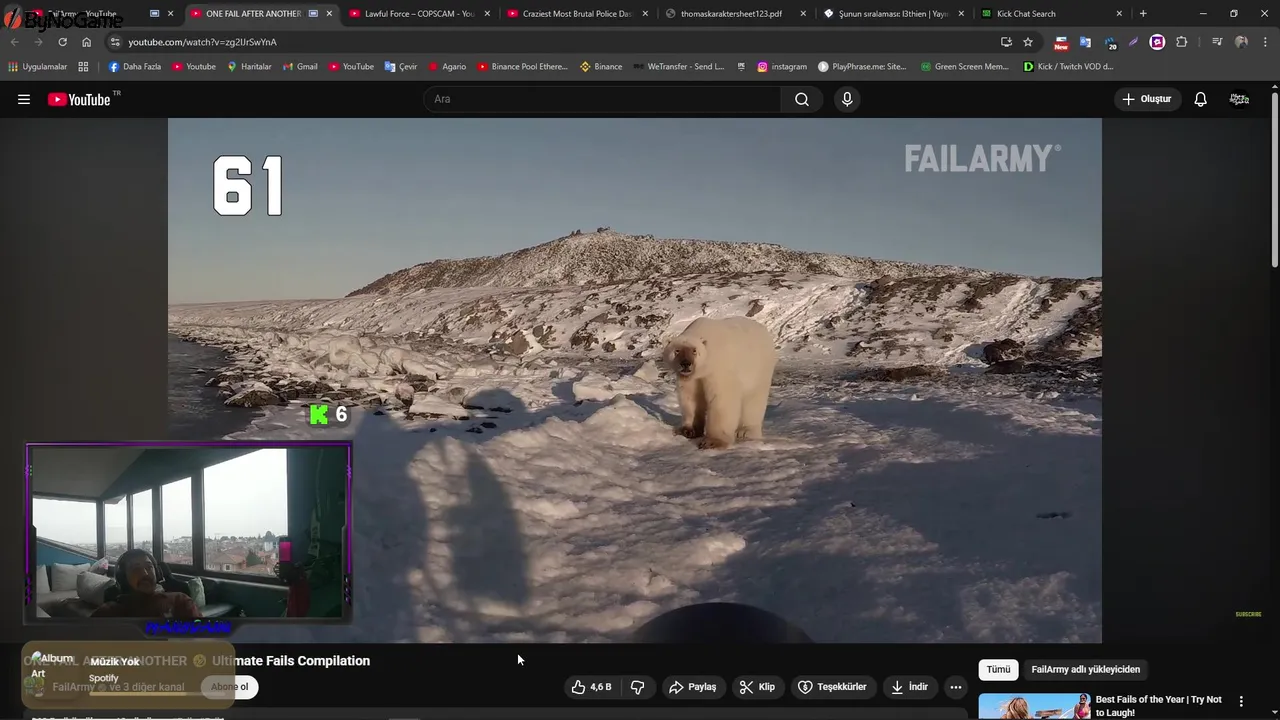Open Best Fails of the Year thumbnail
1280x720 pixels.
tap(1035, 706)
